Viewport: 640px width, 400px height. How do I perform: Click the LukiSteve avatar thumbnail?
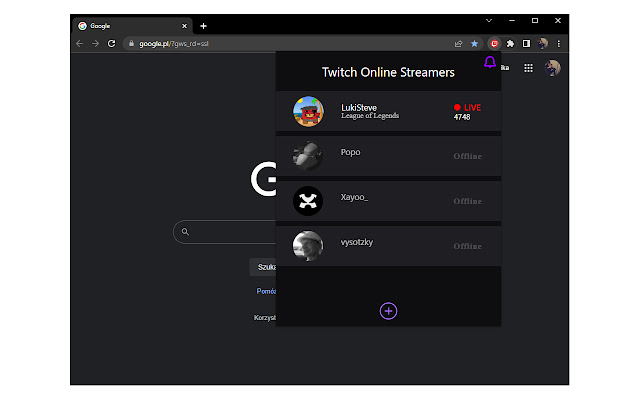308,111
